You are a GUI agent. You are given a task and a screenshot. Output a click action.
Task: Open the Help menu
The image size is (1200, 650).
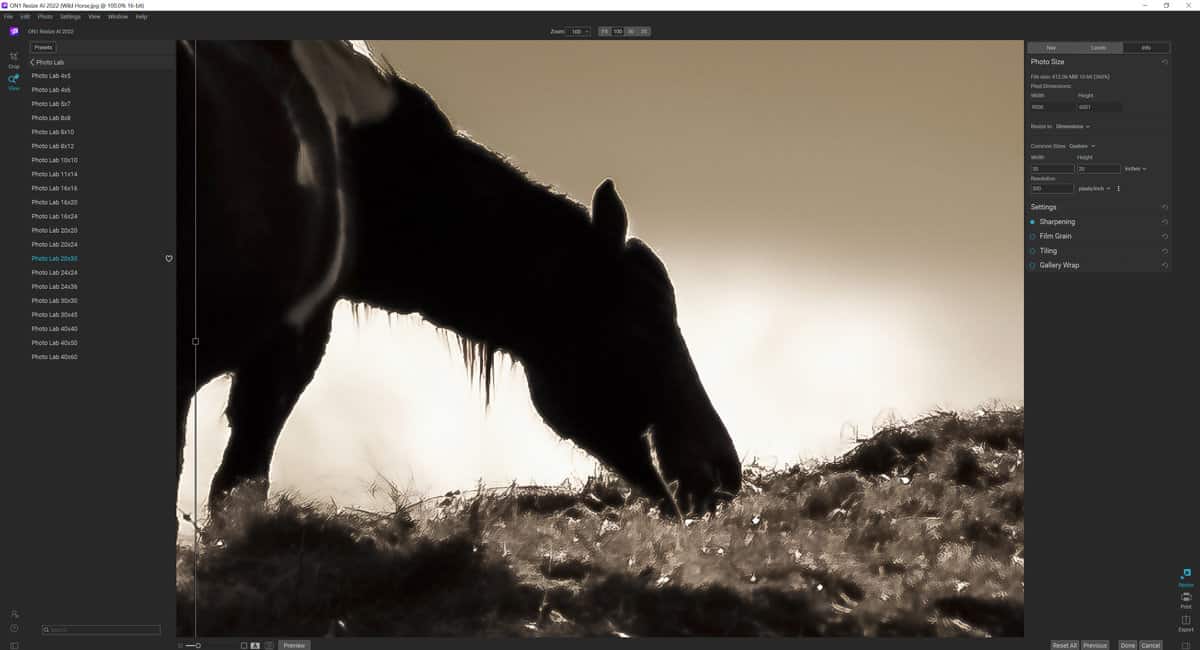point(141,17)
